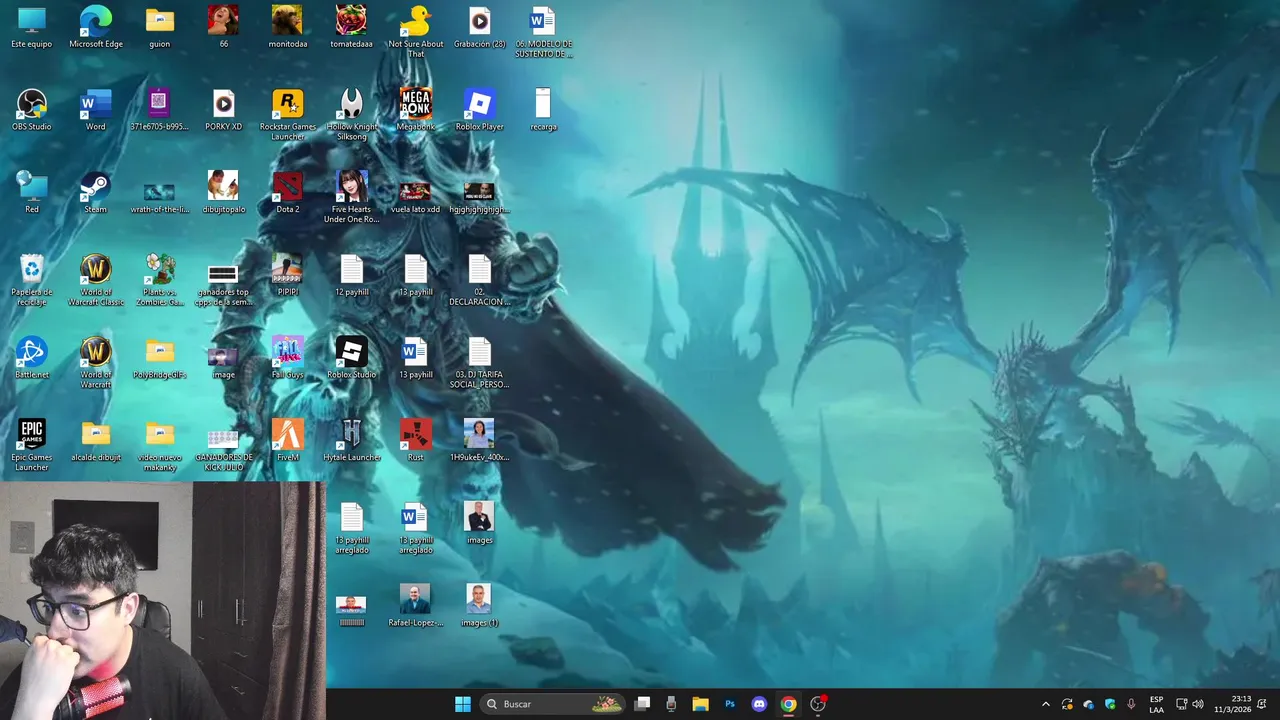Launch Battle.net shortcut
This screenshot has height=720, width=1280.
(32, 358)
